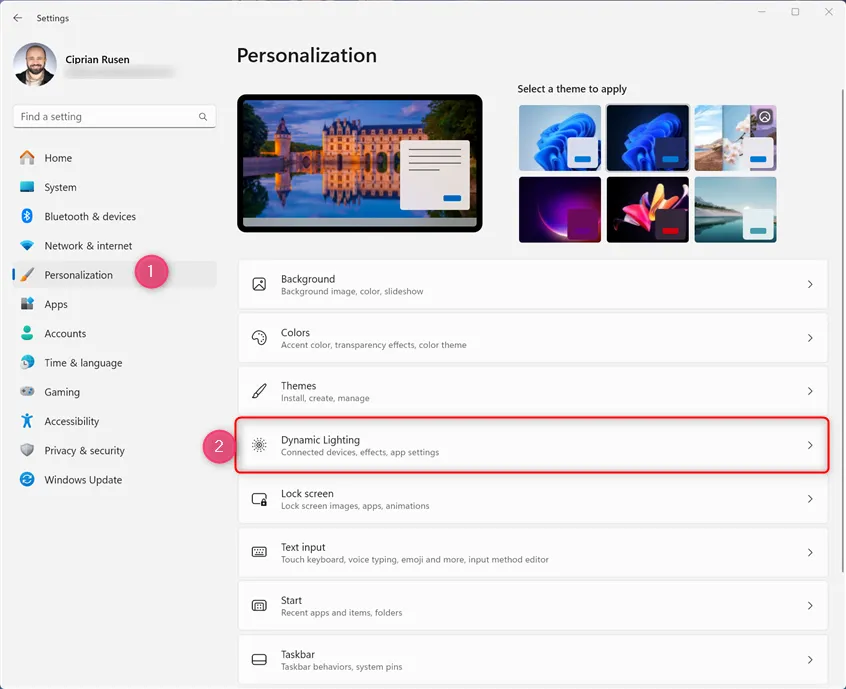This screenshot has width=846, height=689.
Task: Click the Home icon in sidebar
Action: [27, 158]
